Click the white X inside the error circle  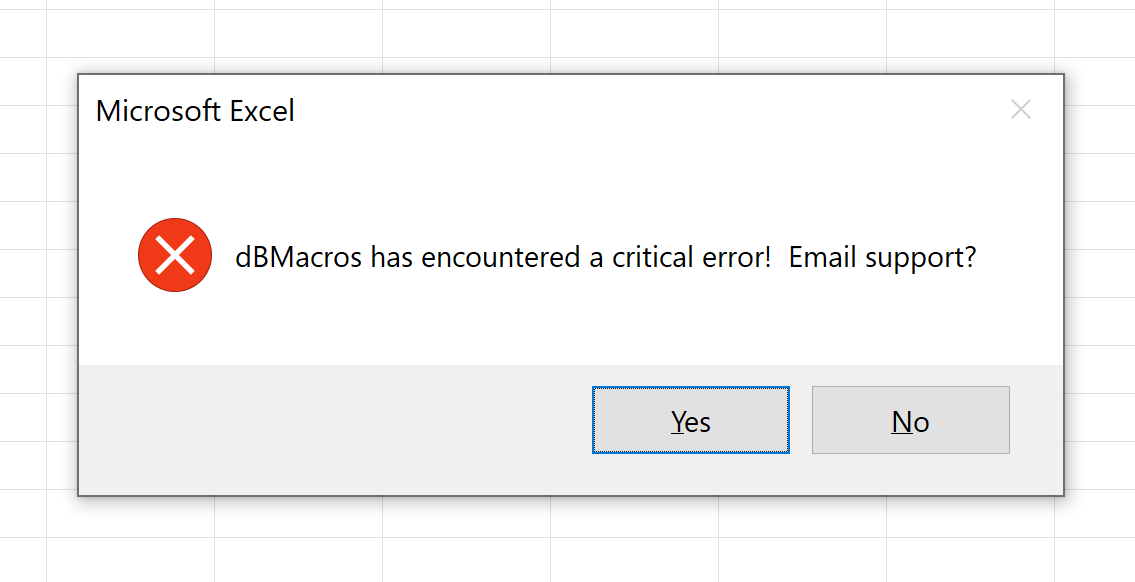175,257
